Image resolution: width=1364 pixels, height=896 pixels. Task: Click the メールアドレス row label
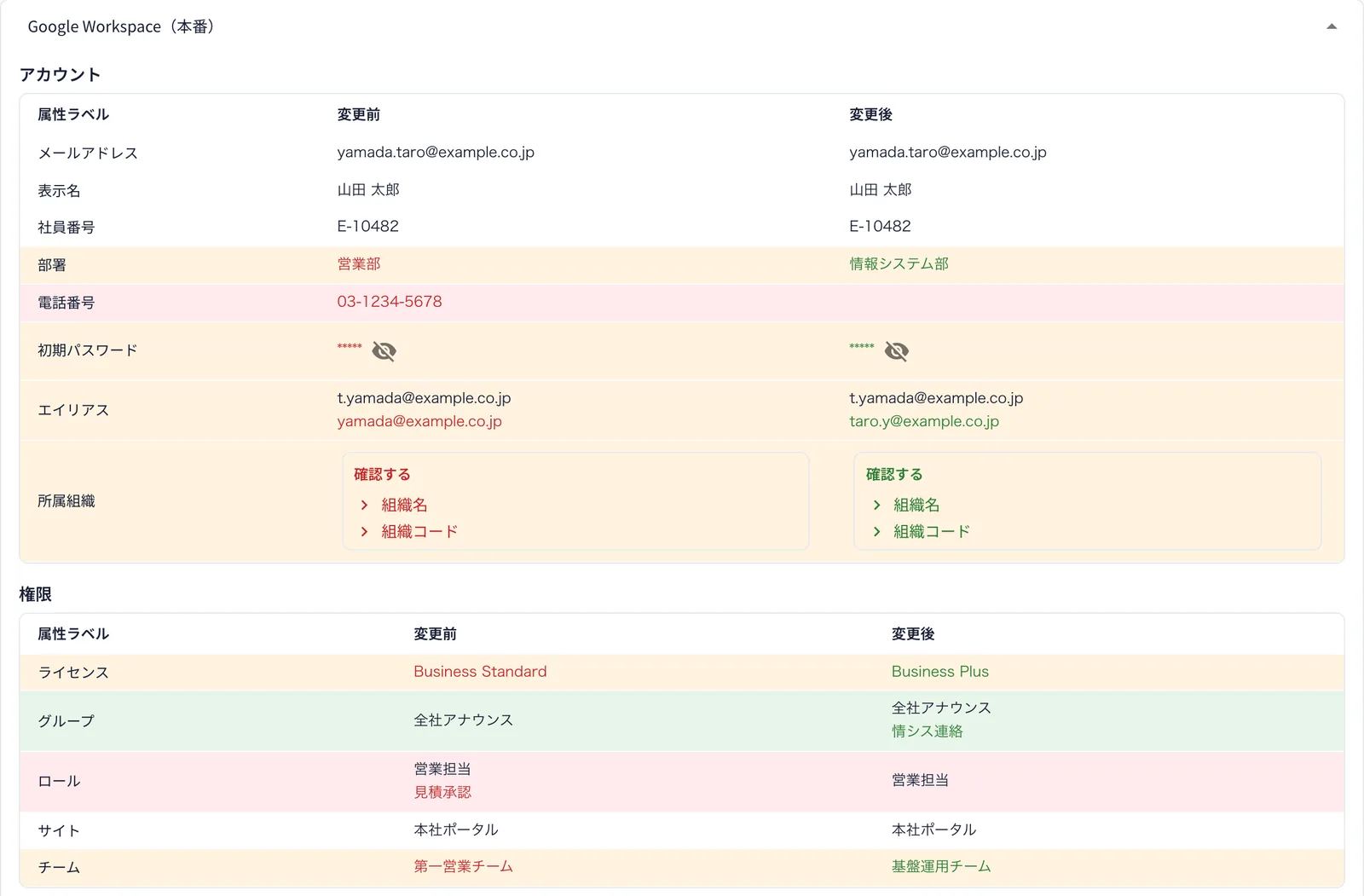[87, 153]
